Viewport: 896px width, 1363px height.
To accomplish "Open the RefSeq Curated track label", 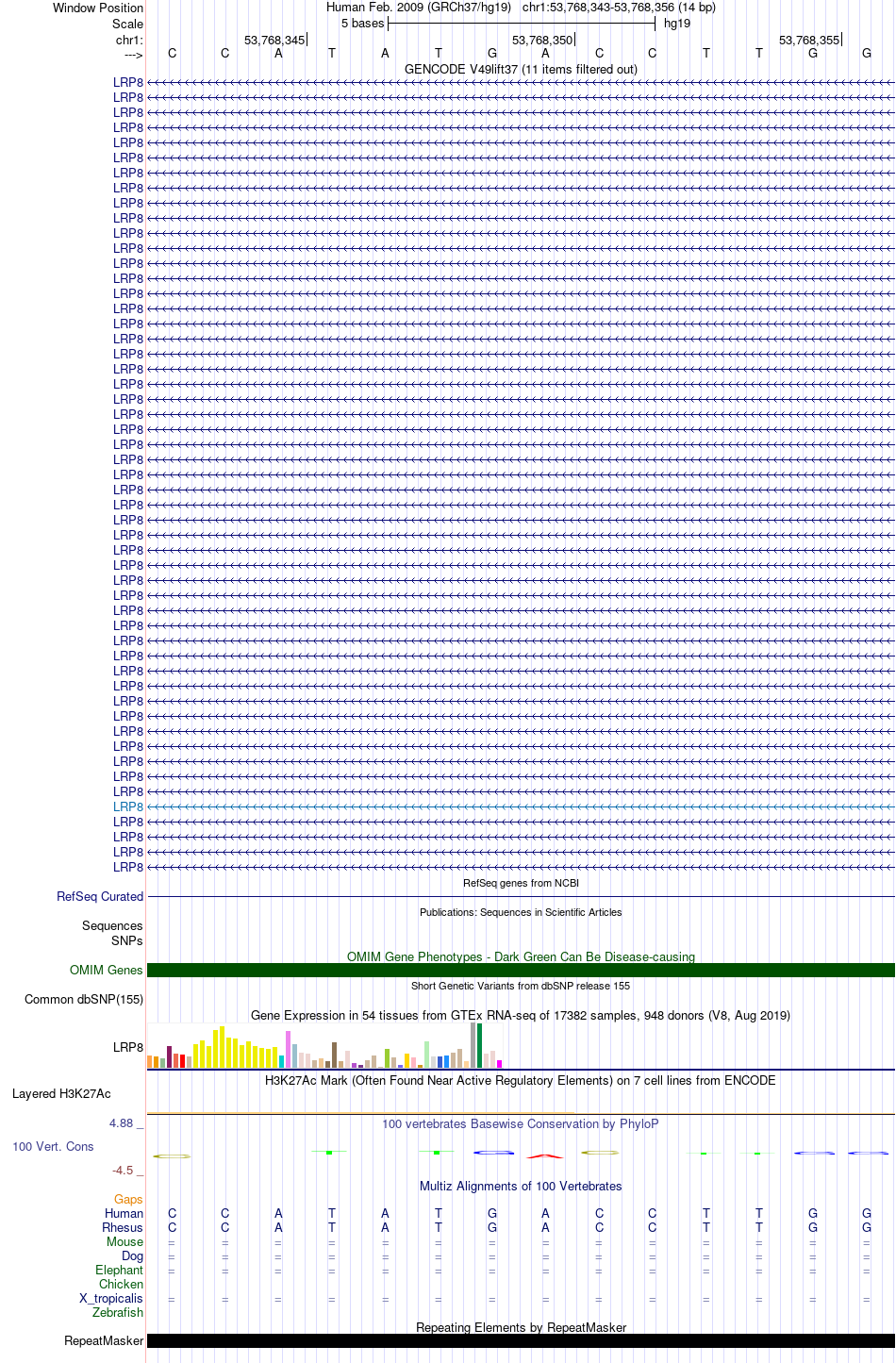I will (x=100, y=897).
